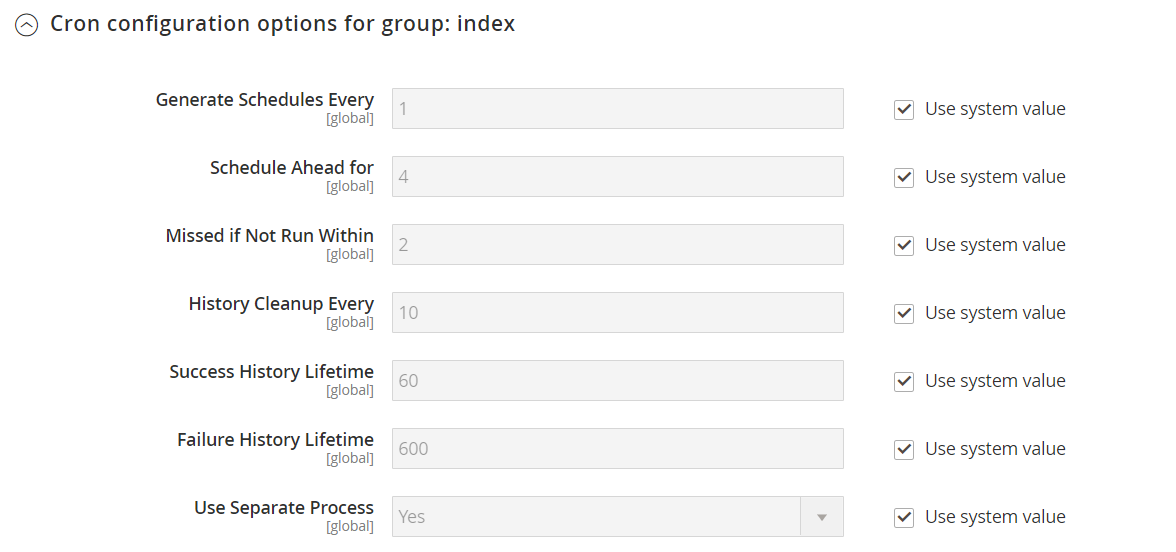The height and width of the screenshot is (552, 1176).
Task: Toggle system value for Missed if Not Run Within
Action: click(x=904, y=245)
